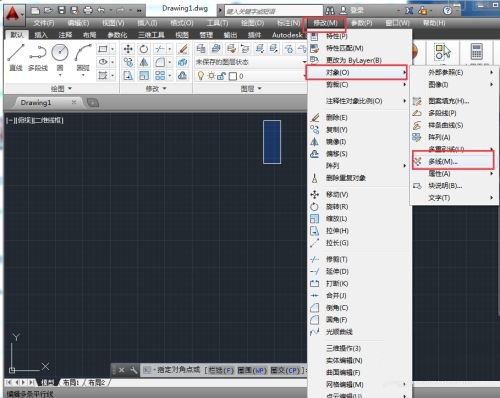
Task: Click the Plot printer icon in quick access toolbar
Action: coord(88,10)
